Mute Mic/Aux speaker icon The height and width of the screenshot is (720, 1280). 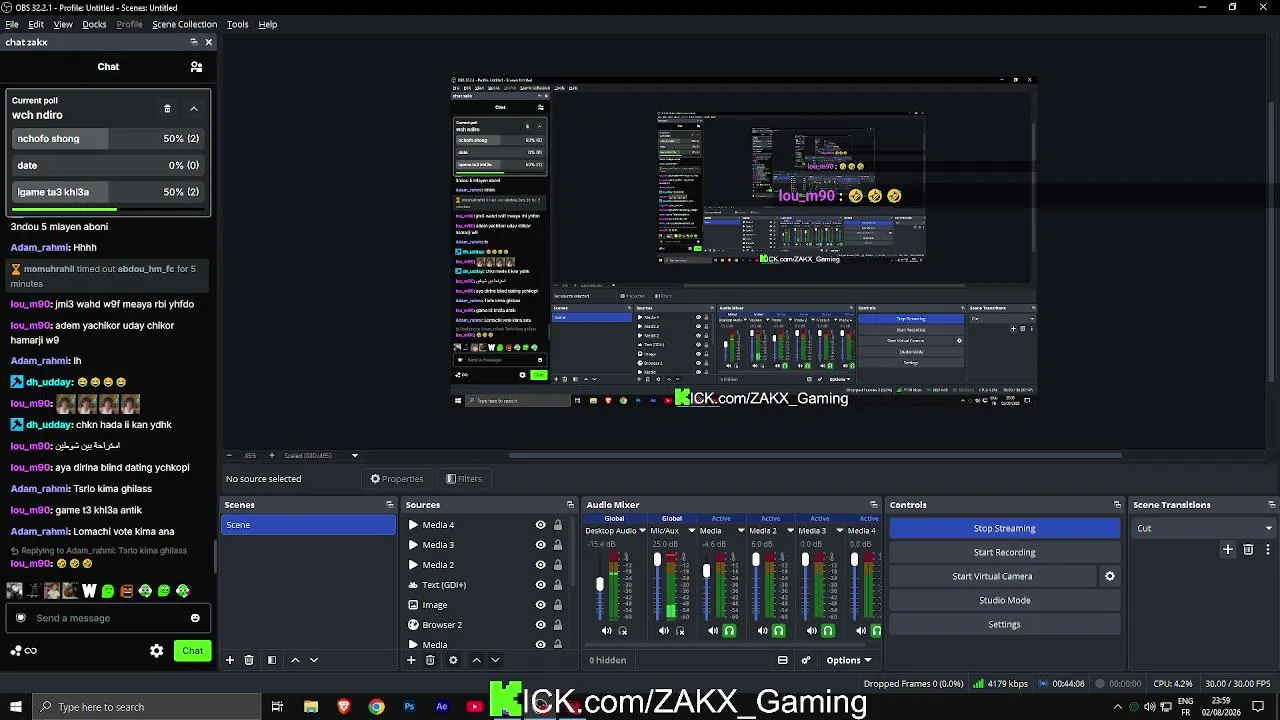(663, 631)
